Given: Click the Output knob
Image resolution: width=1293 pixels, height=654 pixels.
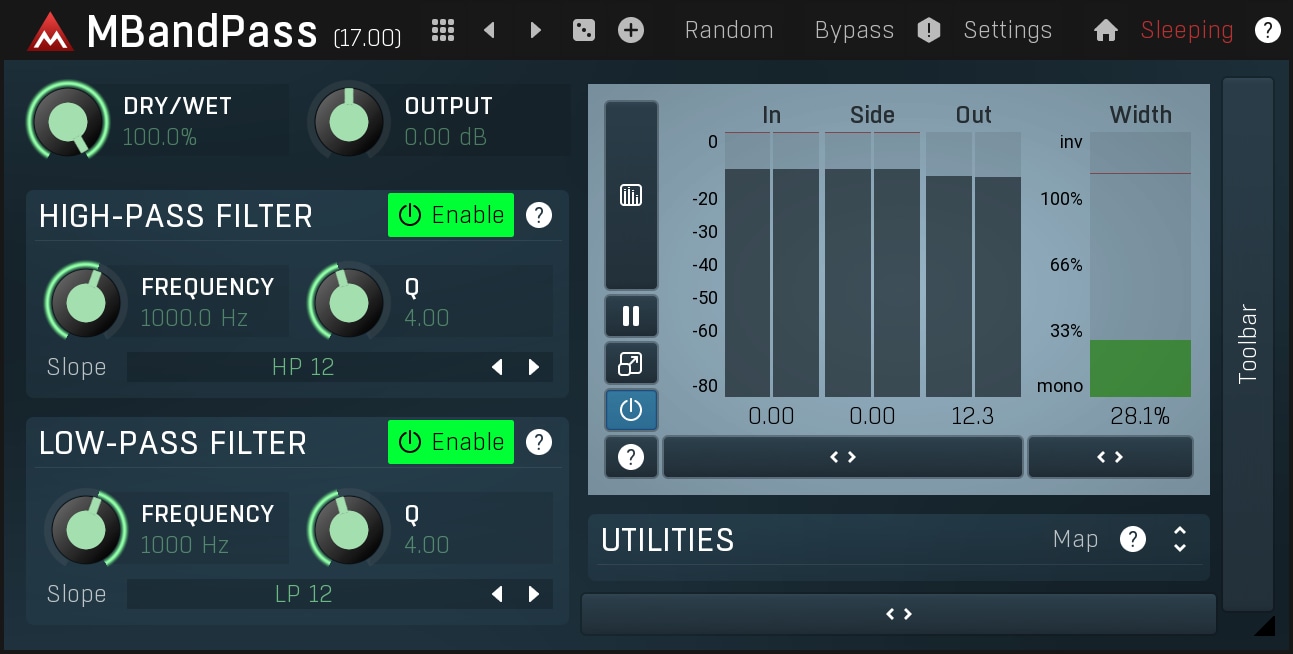Looking at the screenshot, I should pyautogui.click(x=349, y=121).
